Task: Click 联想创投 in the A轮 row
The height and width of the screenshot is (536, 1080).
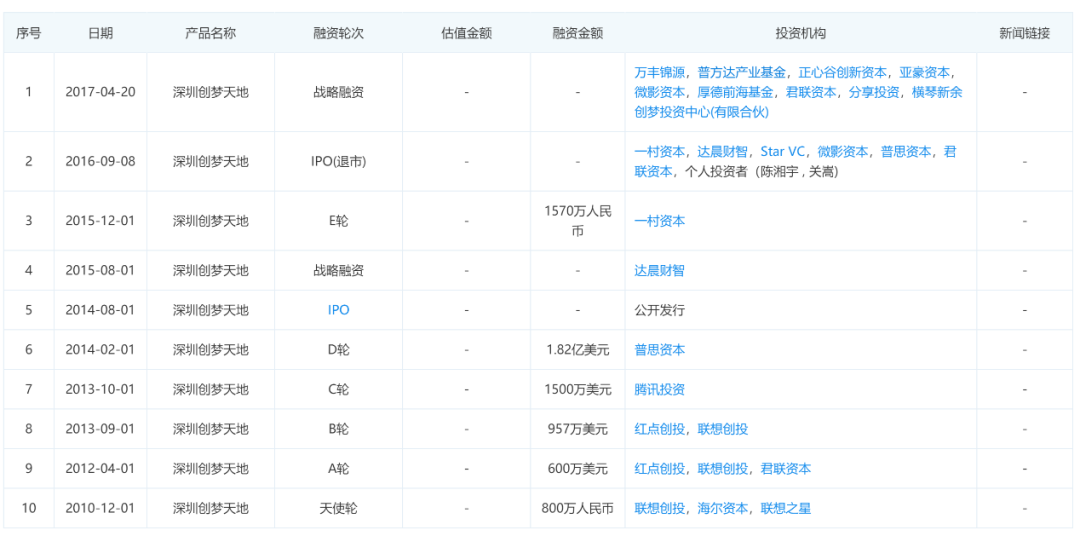Action: click(723, 469)
